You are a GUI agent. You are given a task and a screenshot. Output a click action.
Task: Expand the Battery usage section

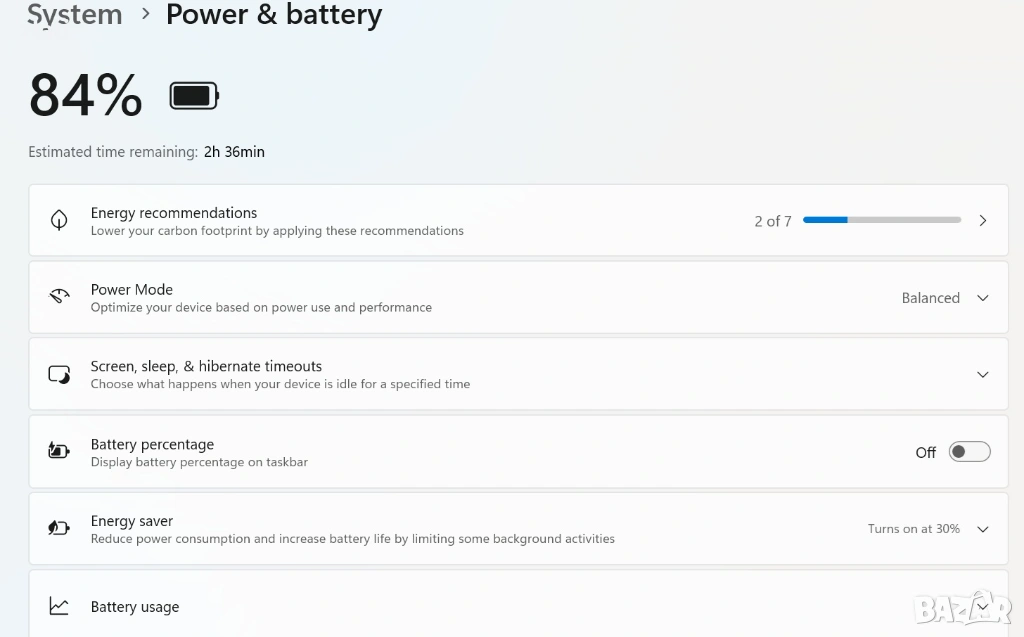(982, 605)
